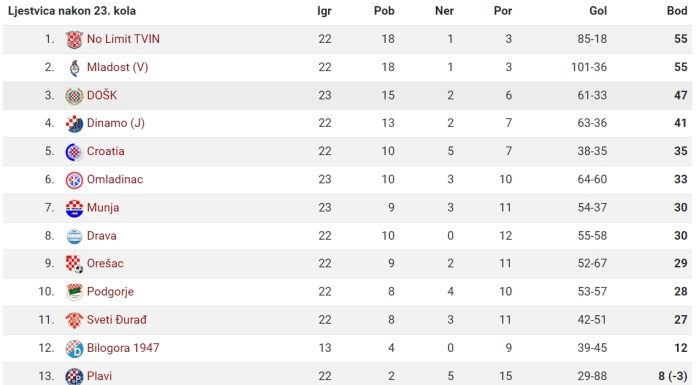
Task: Open the Plavi team link
Action: [x=99, y=376]
